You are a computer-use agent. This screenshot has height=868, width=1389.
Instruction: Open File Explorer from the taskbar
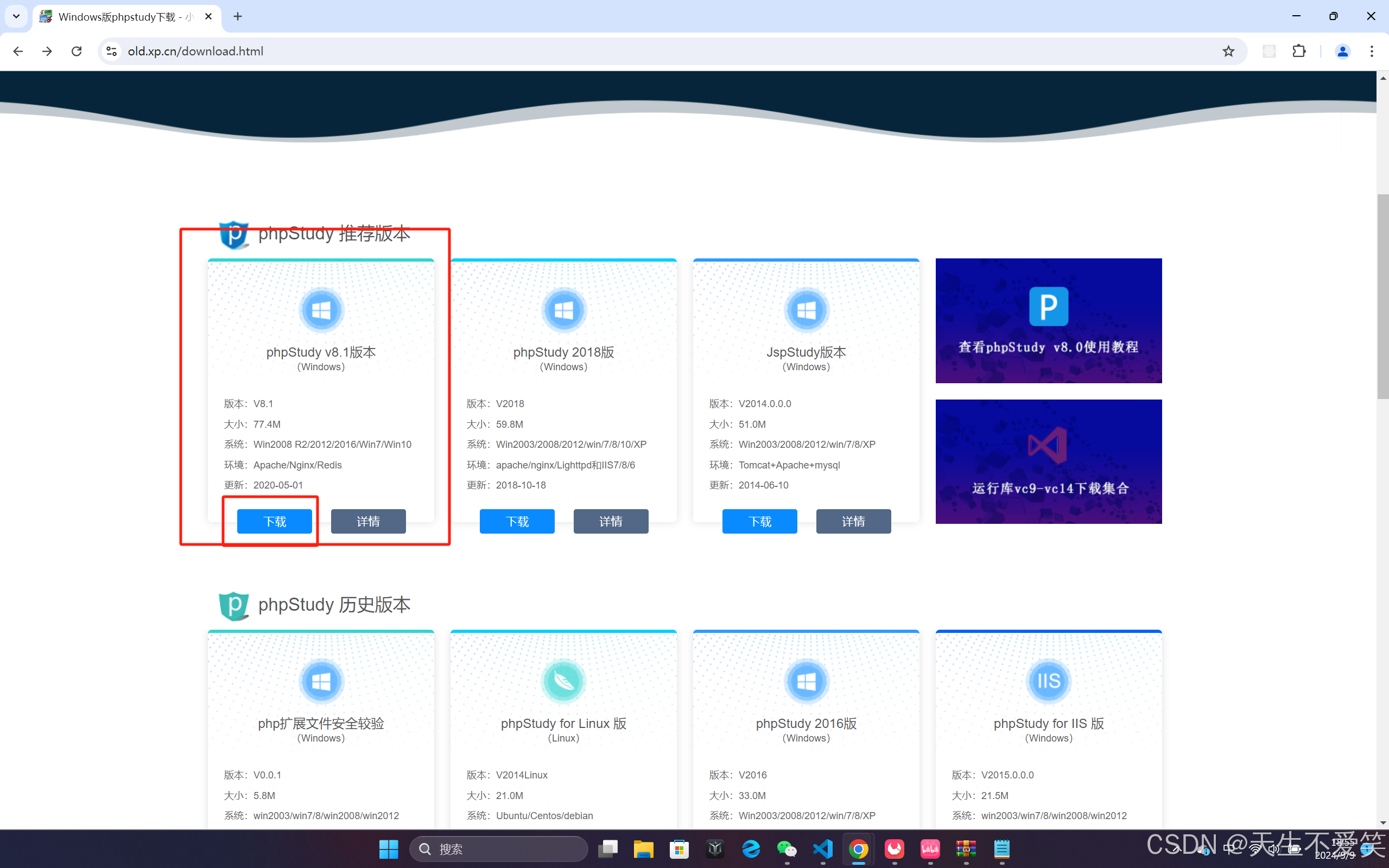coord(643,849)
